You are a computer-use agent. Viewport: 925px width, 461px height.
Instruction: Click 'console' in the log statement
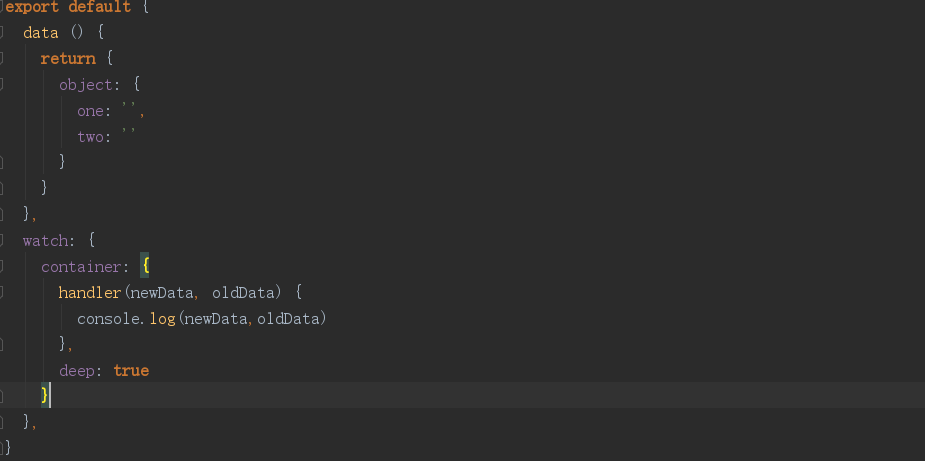tap(108, 319)
